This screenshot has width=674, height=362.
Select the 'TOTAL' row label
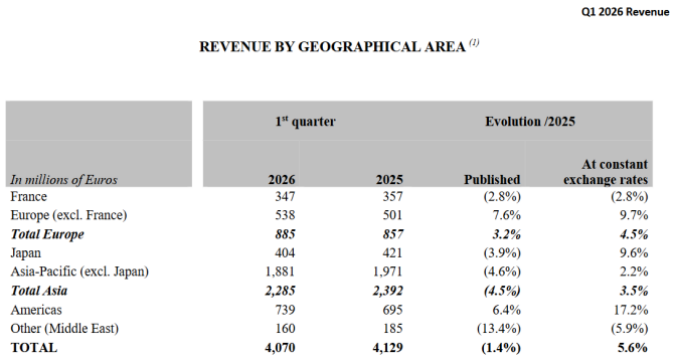point(34,347)
